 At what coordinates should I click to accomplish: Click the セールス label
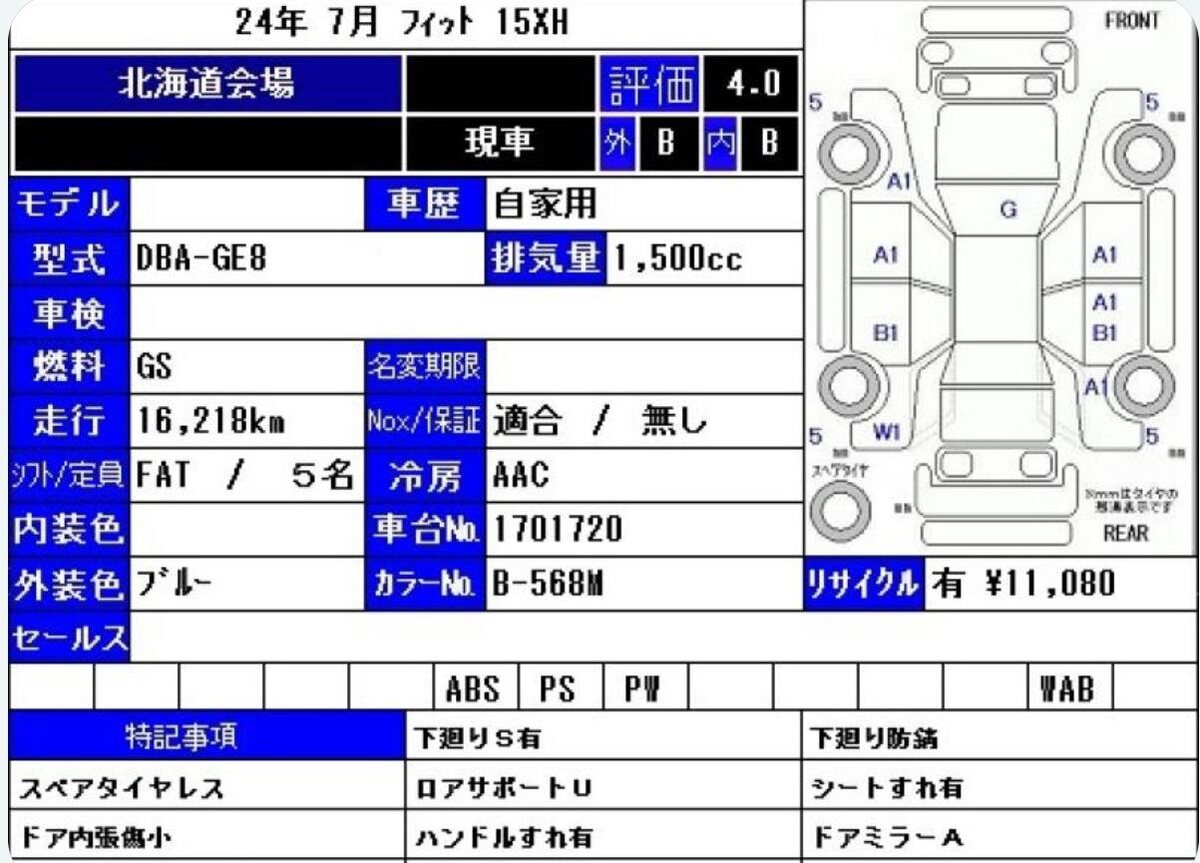[x=69, y=636]
